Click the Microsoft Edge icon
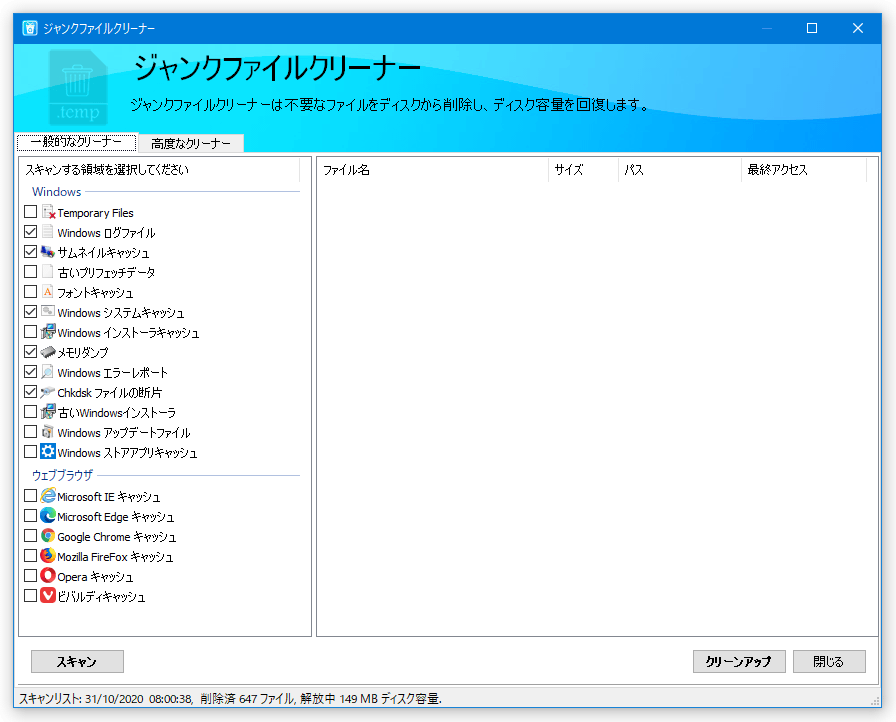 click(x=48, y=515)
